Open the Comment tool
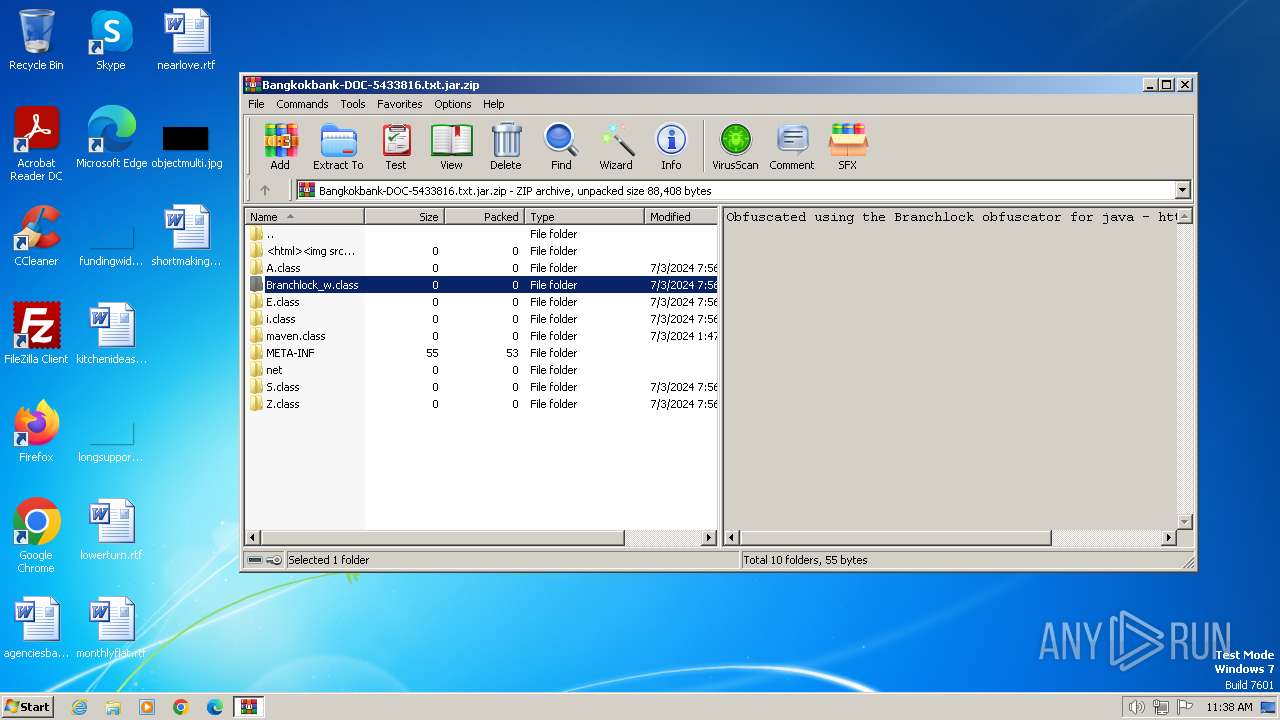 (x=792, y=147)
